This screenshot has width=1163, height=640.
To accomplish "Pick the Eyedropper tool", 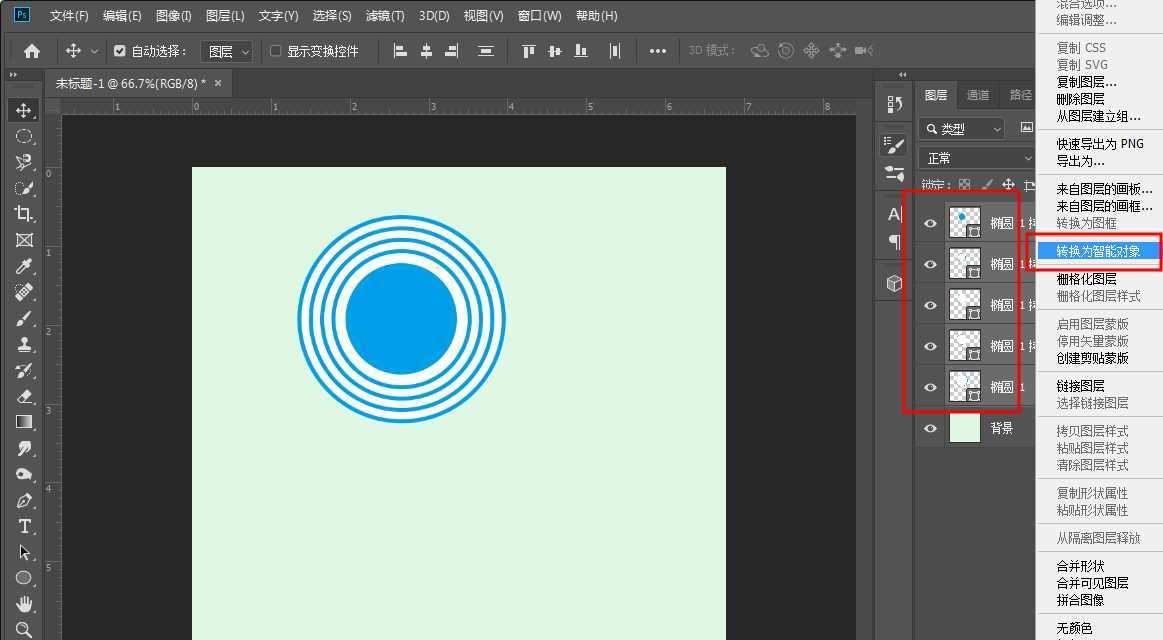I will [24, 266].
